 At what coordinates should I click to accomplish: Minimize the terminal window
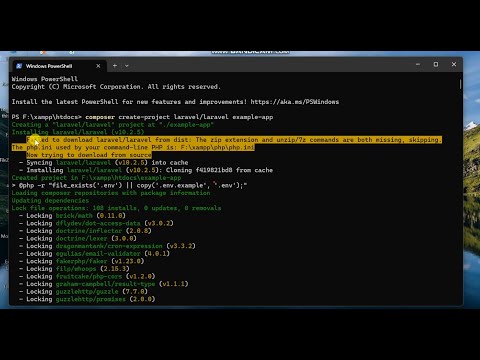[x=418, y=64]
